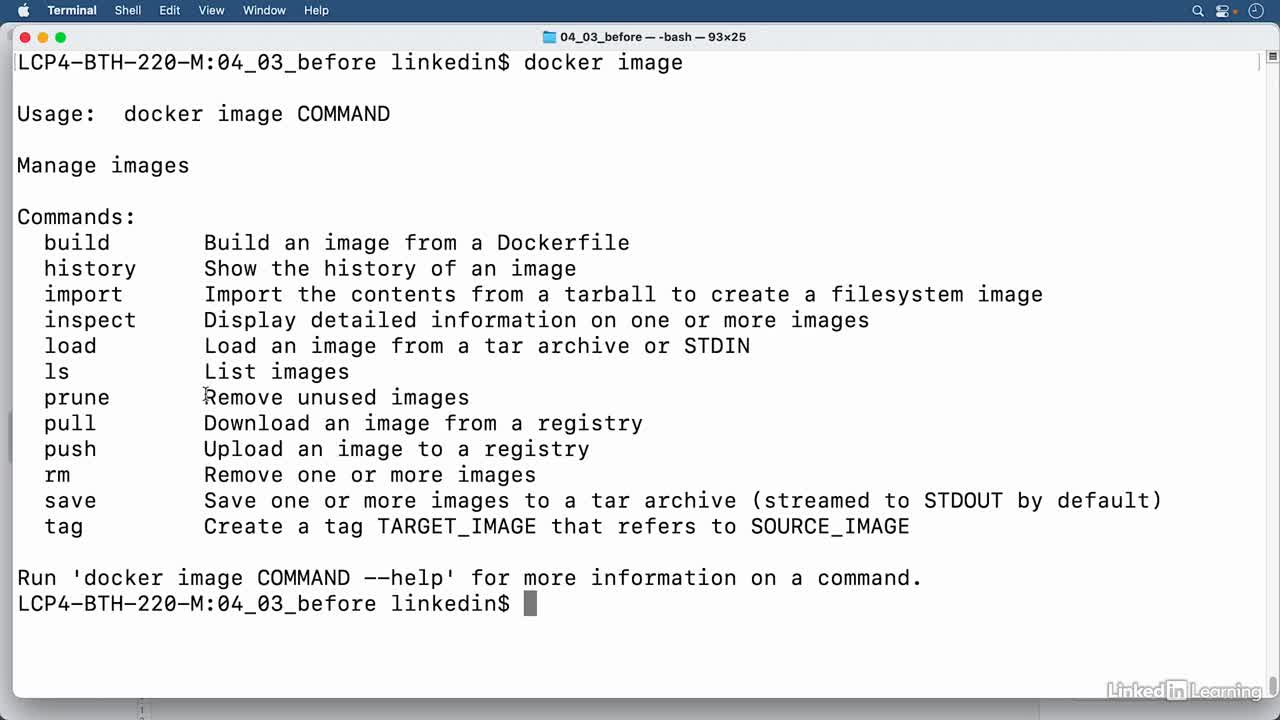Click 'Import the contents from a tarball' line
This screenshot has height=720, width=1280.
click(x=623, y=295)
